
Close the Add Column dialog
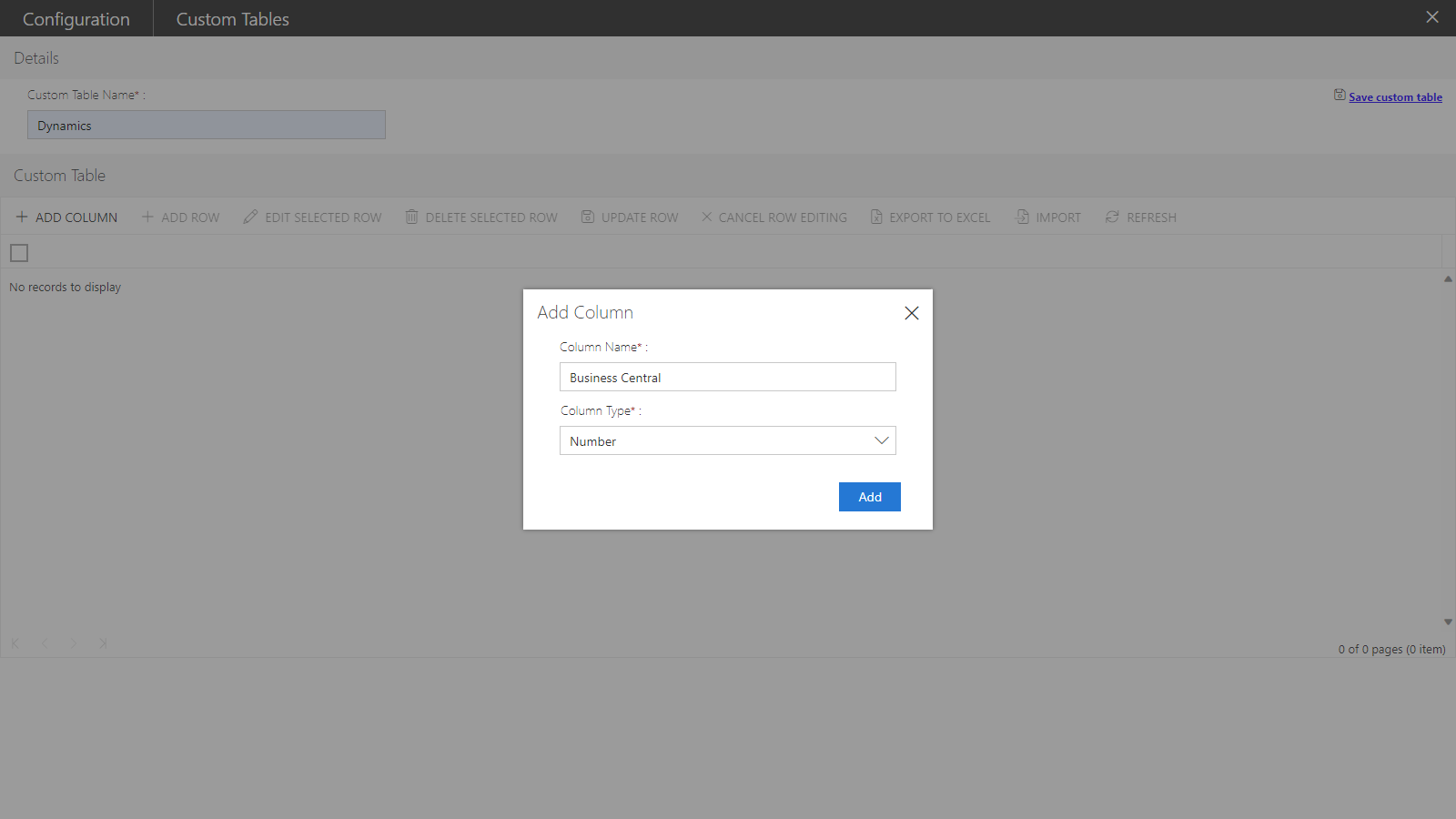point(912,313)
